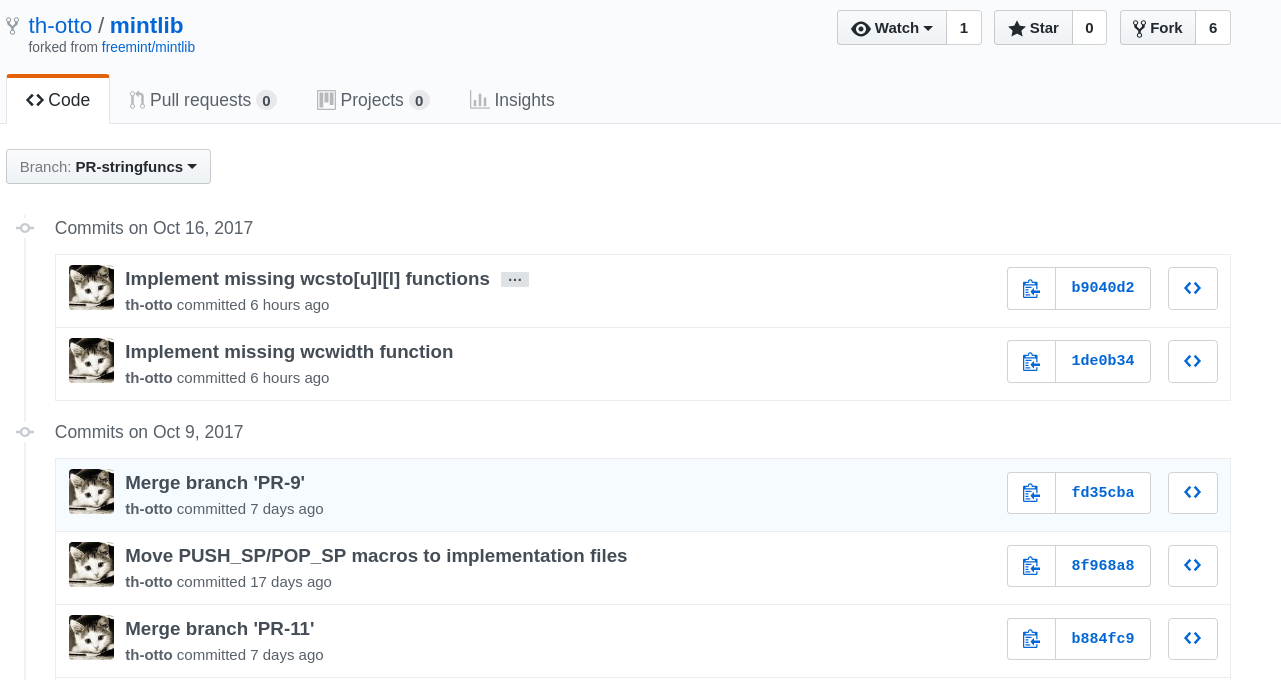
Task: Star the mintlib repository
Action: pyautogui.click(x=1033, y=28)
